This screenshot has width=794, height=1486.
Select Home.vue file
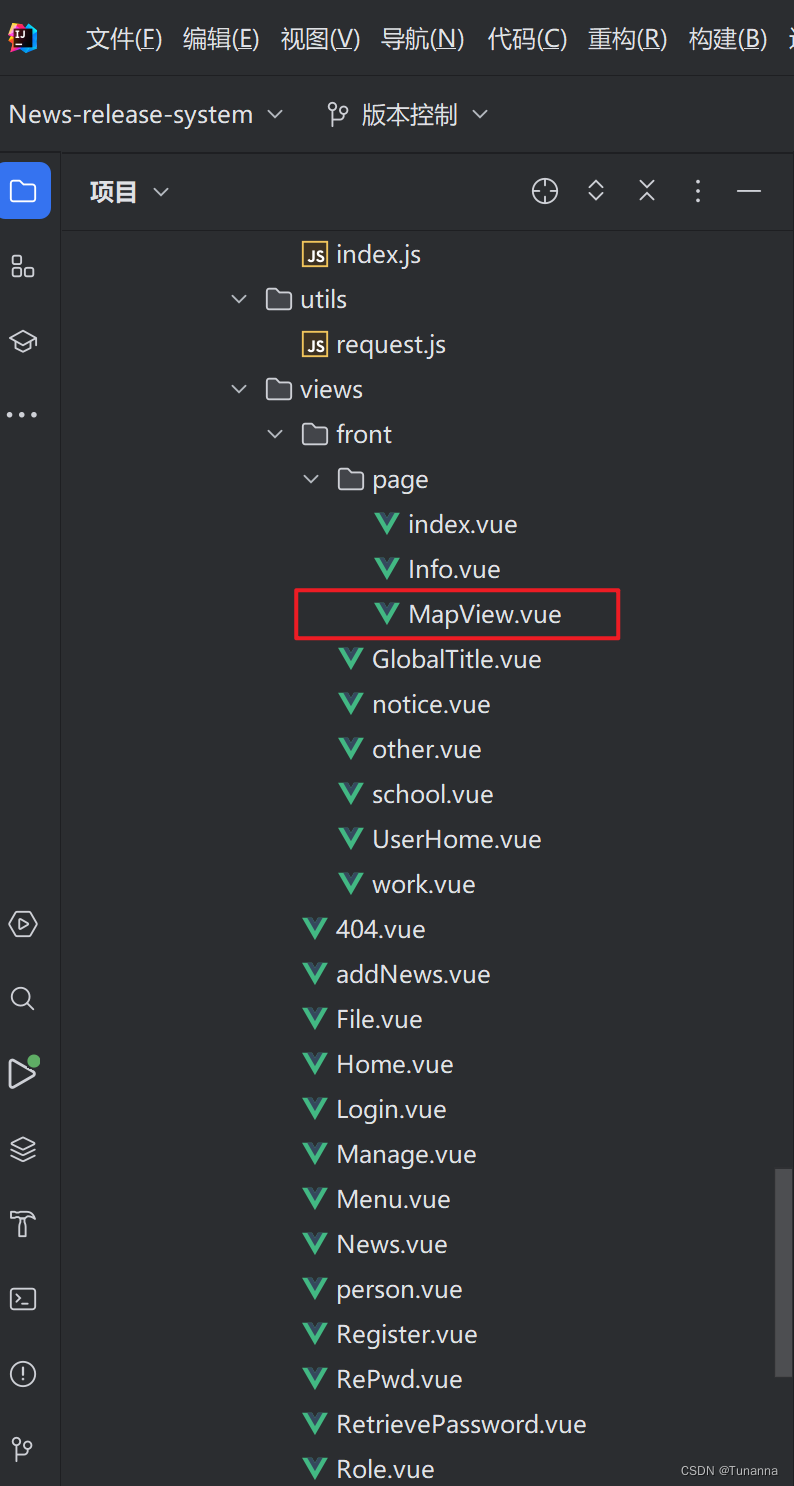coord(394,1064)
